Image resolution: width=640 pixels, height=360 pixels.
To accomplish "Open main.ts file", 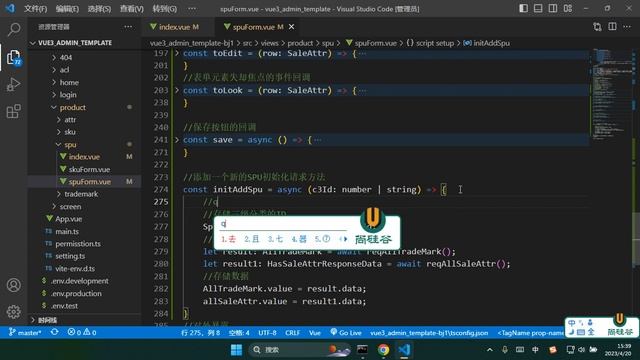I will tap(67, 231).
